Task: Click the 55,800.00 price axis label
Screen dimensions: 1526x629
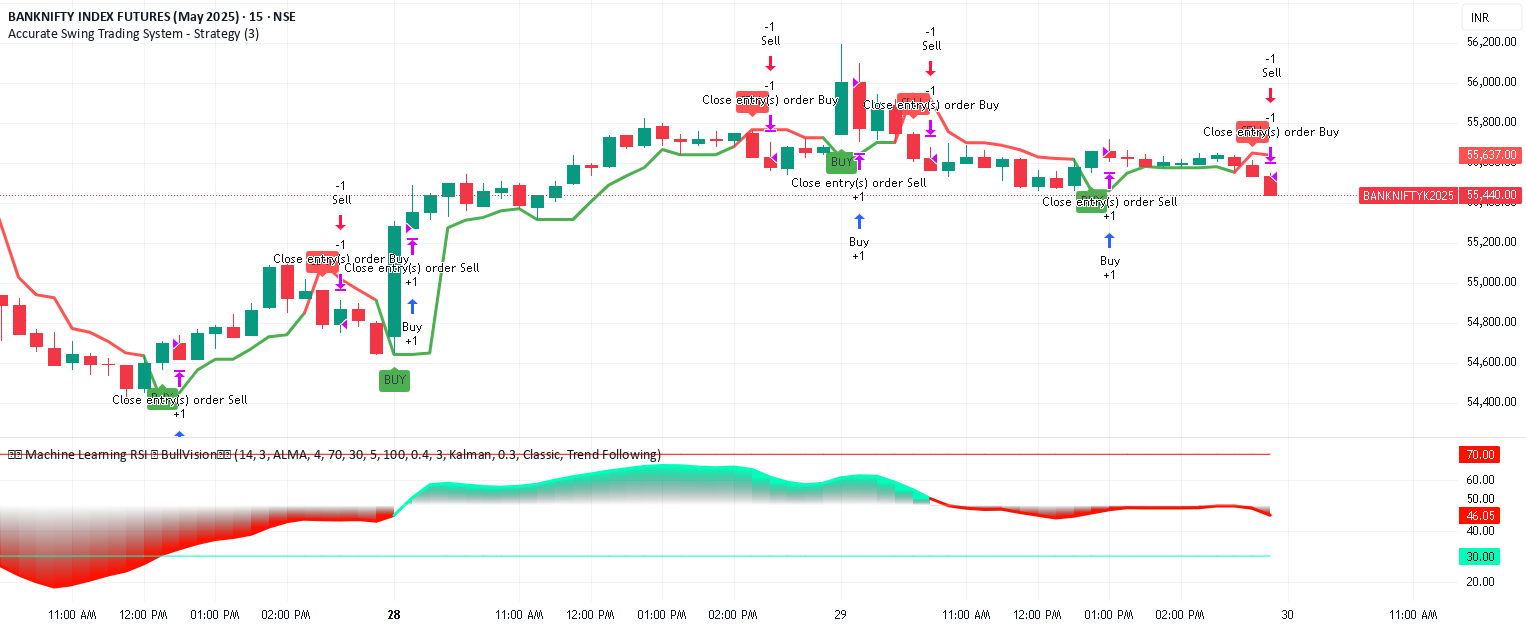Action: [x=1492, y=122]
